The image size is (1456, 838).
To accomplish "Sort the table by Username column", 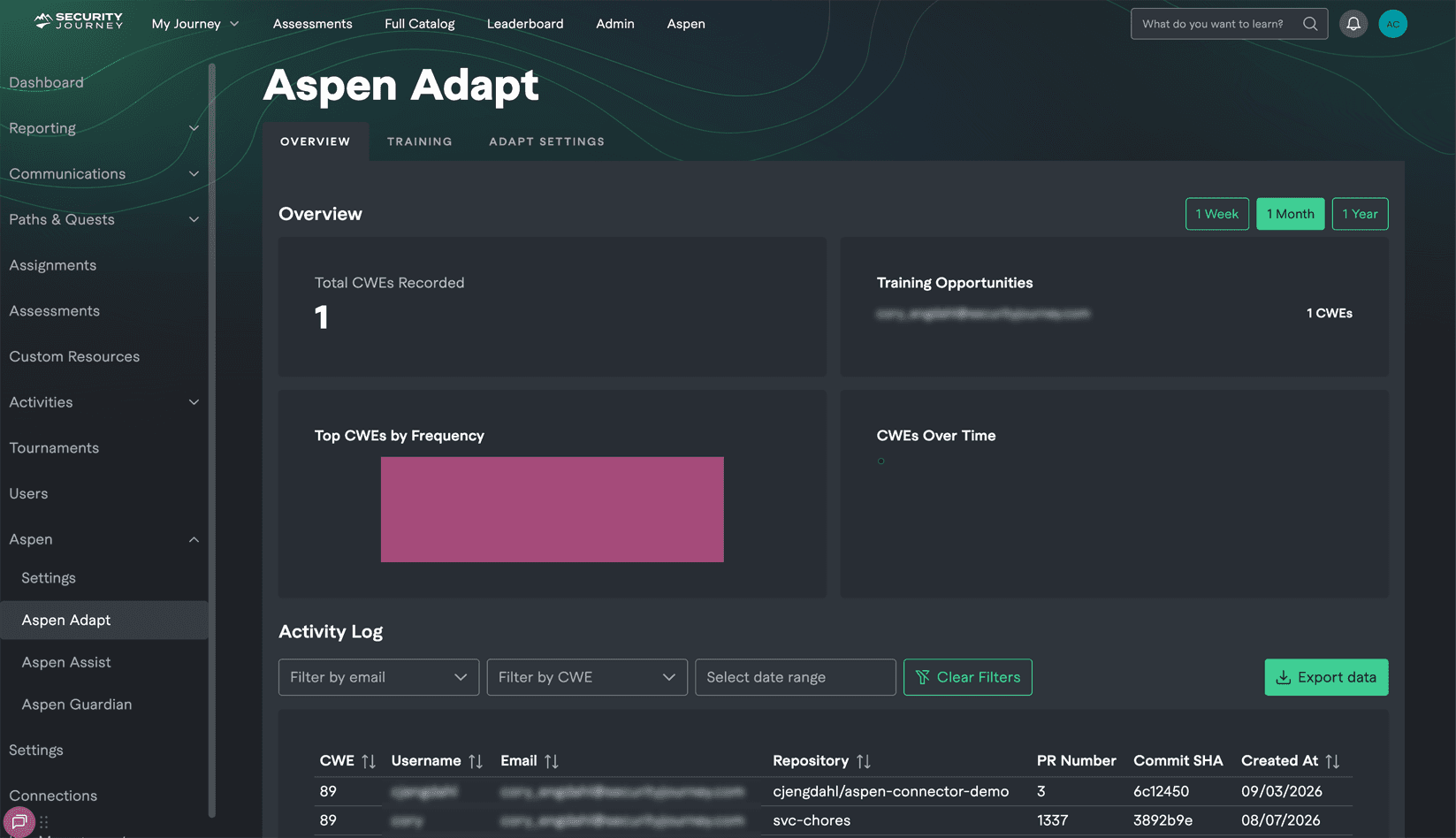I will tap(476, 761).
